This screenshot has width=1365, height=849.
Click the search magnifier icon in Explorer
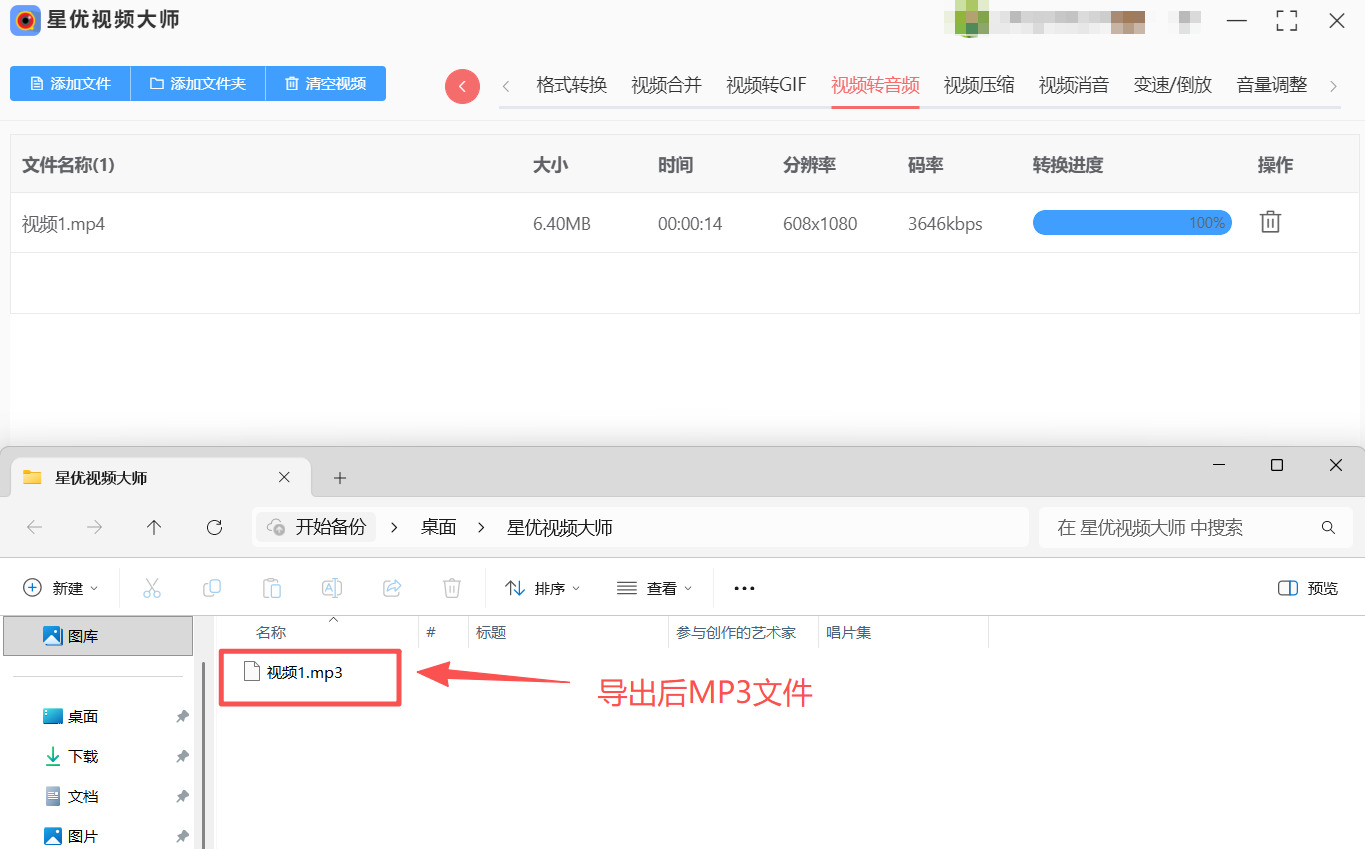[x=1328, y=527]
